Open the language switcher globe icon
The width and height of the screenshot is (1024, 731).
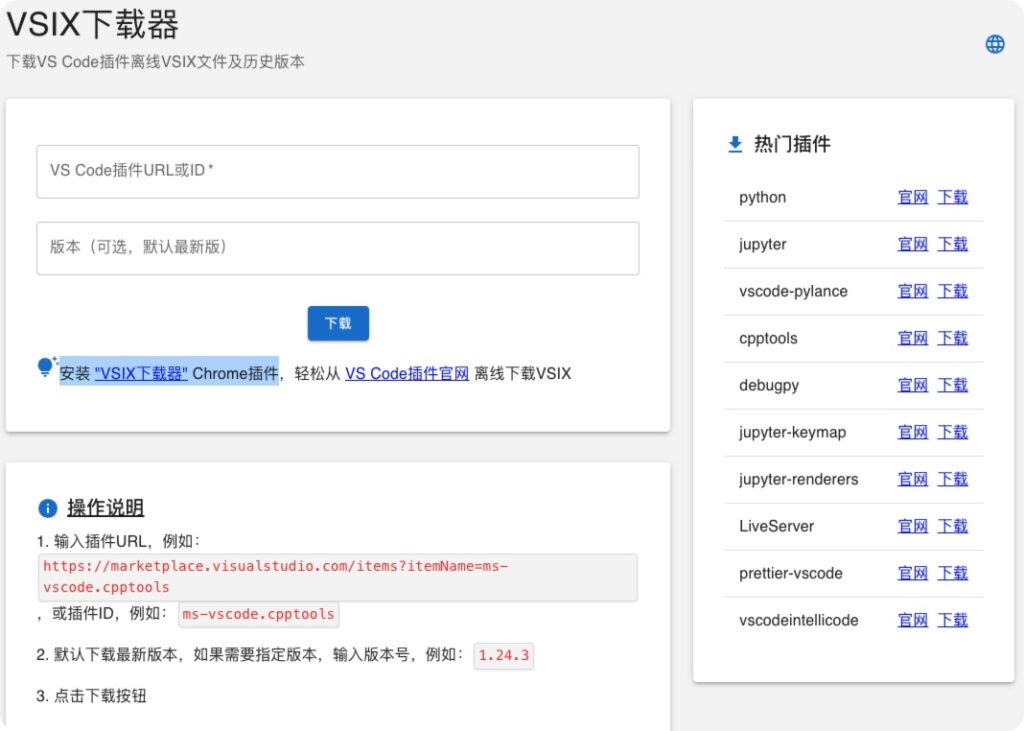(994, 43)
